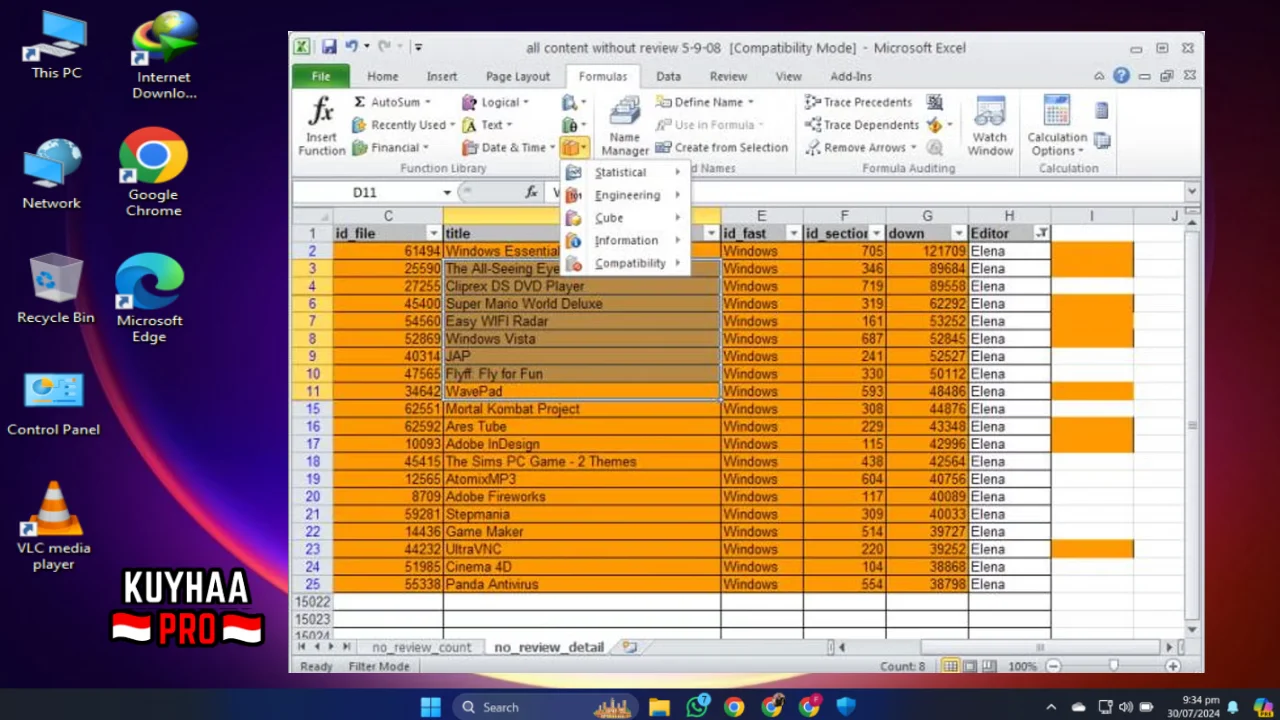This screenshot has height=720, width=1280.
Task: Open the active Editor column filter button
Action: click(1041, 233)
